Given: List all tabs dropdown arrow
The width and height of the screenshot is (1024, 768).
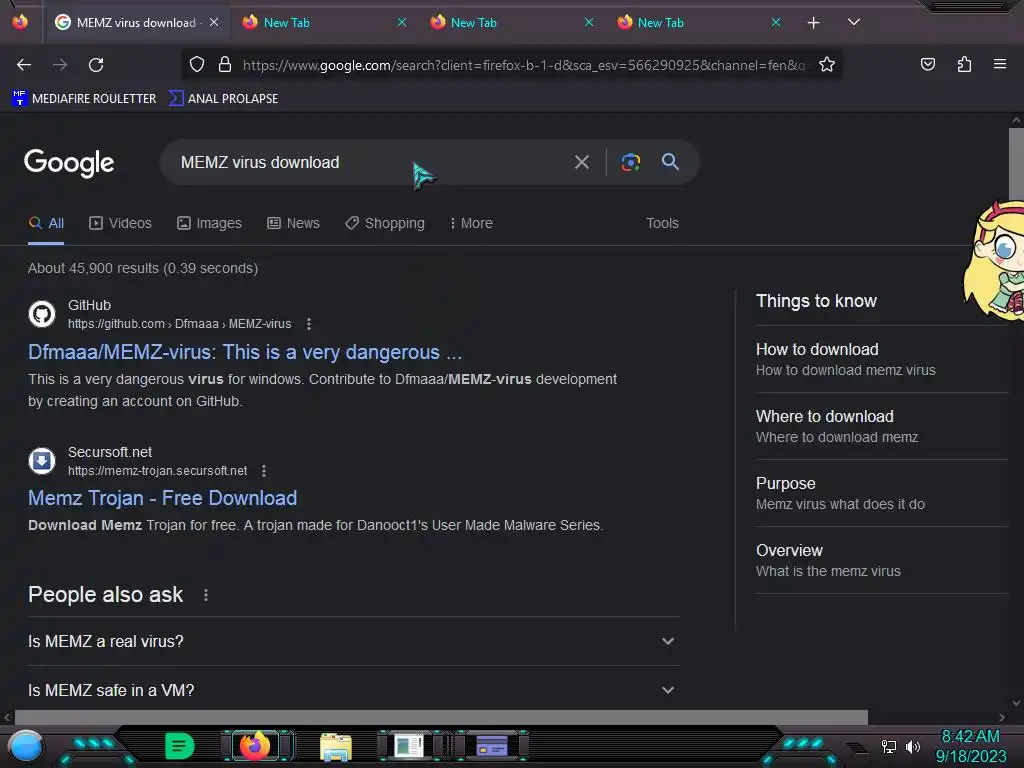Looking at the screenshot, I should click(854, 22).
